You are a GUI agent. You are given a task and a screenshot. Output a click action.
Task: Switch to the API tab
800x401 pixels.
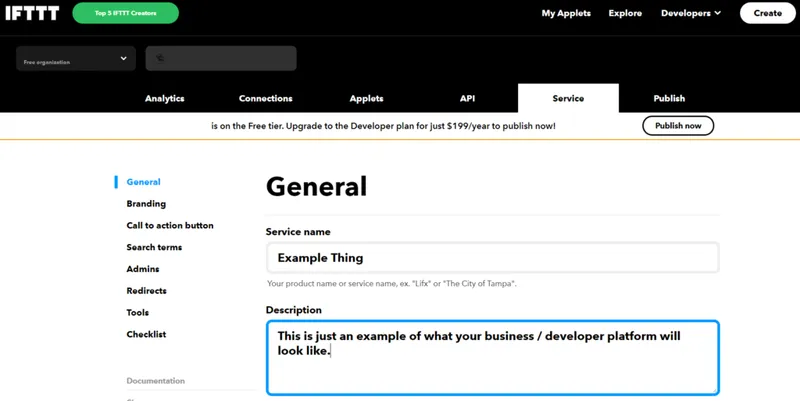pyautogui.click(x=467, y=98)
